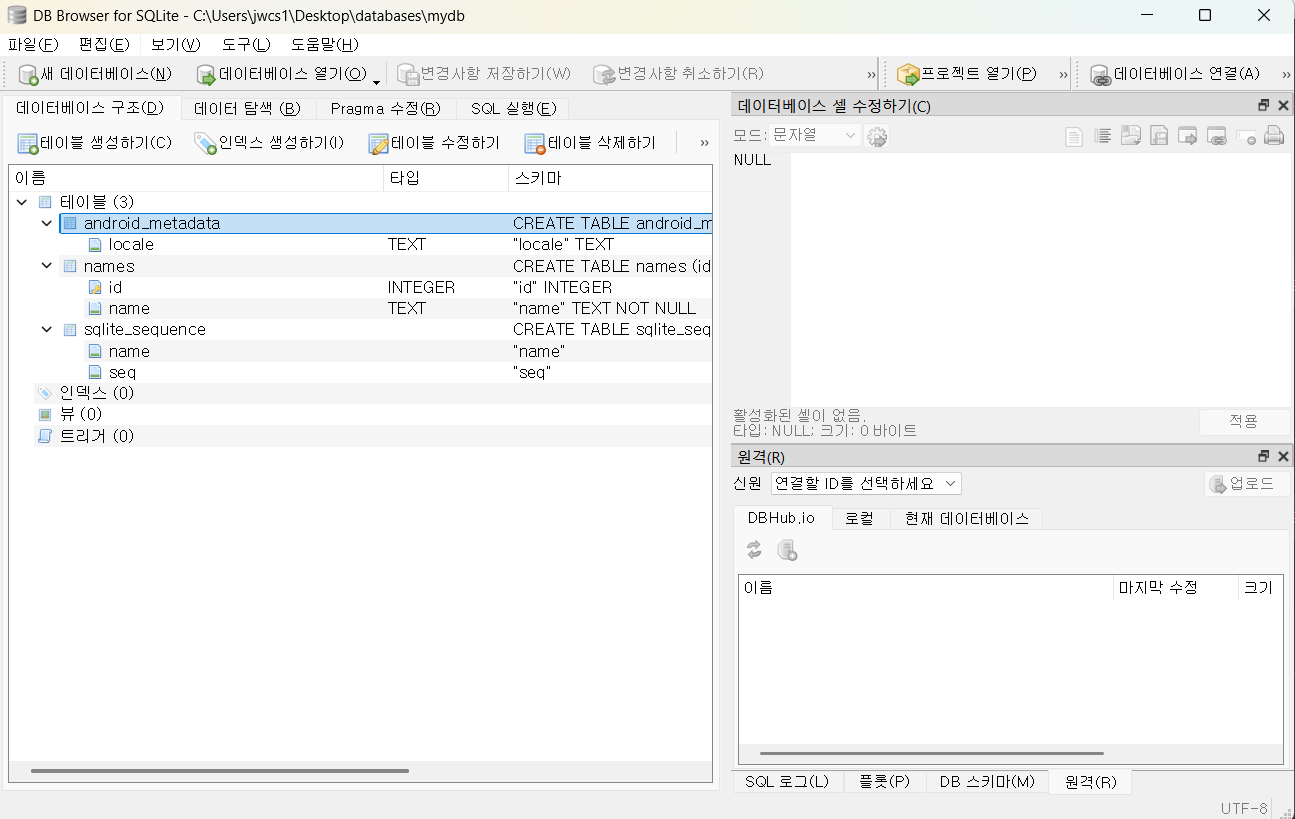This screenshot has height=819, width=1295.
Task: Open the 보기(V) menu
Action: [x=176, y=45]
